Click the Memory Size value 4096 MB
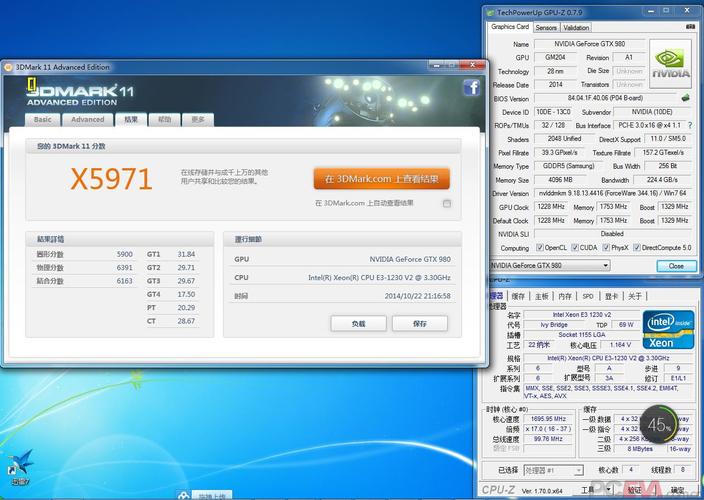This screenshot has width=704, height=500. tap(560, 180)
